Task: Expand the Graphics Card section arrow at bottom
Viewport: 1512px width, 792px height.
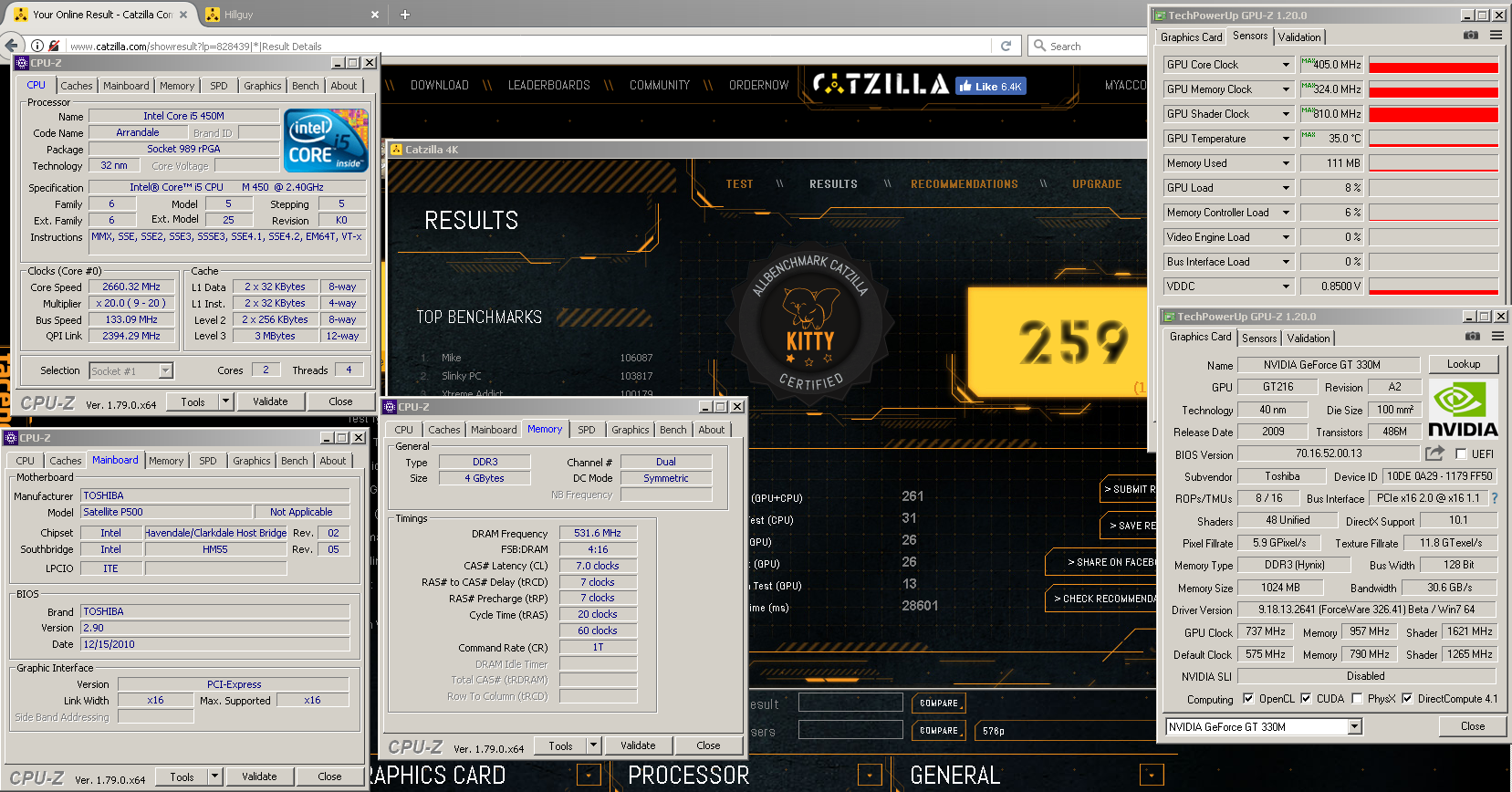Action: [589, 776]
